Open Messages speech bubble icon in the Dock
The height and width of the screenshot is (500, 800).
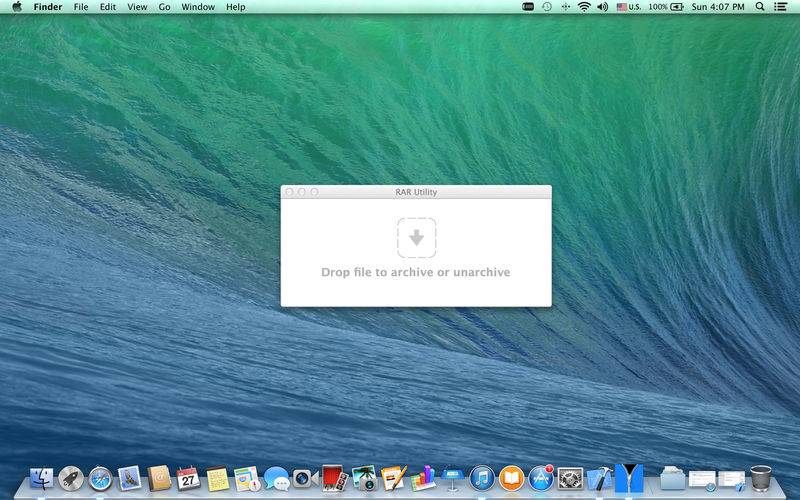pyautogui.click(x=277, y=479)
